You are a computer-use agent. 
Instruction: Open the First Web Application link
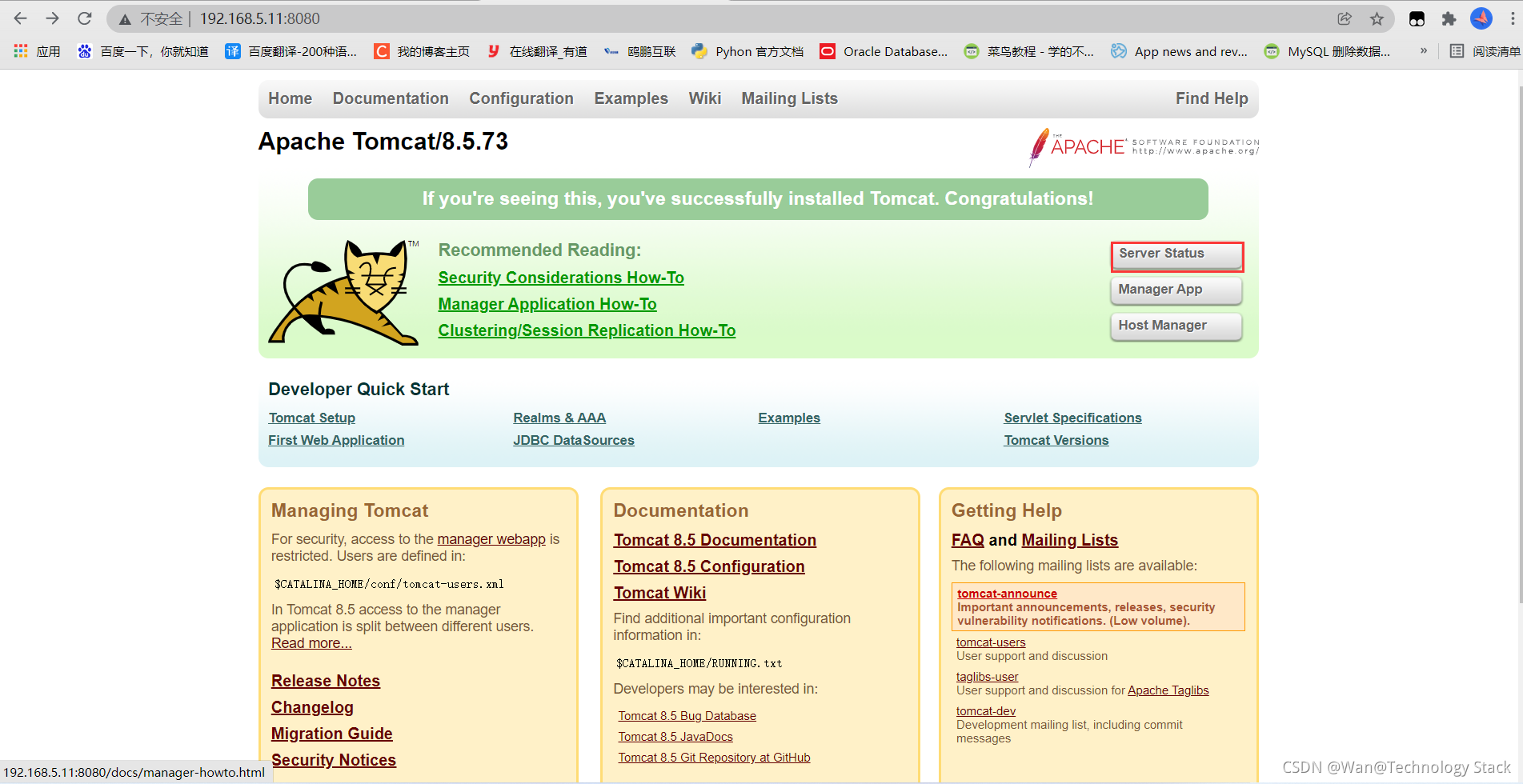point(336,440)
